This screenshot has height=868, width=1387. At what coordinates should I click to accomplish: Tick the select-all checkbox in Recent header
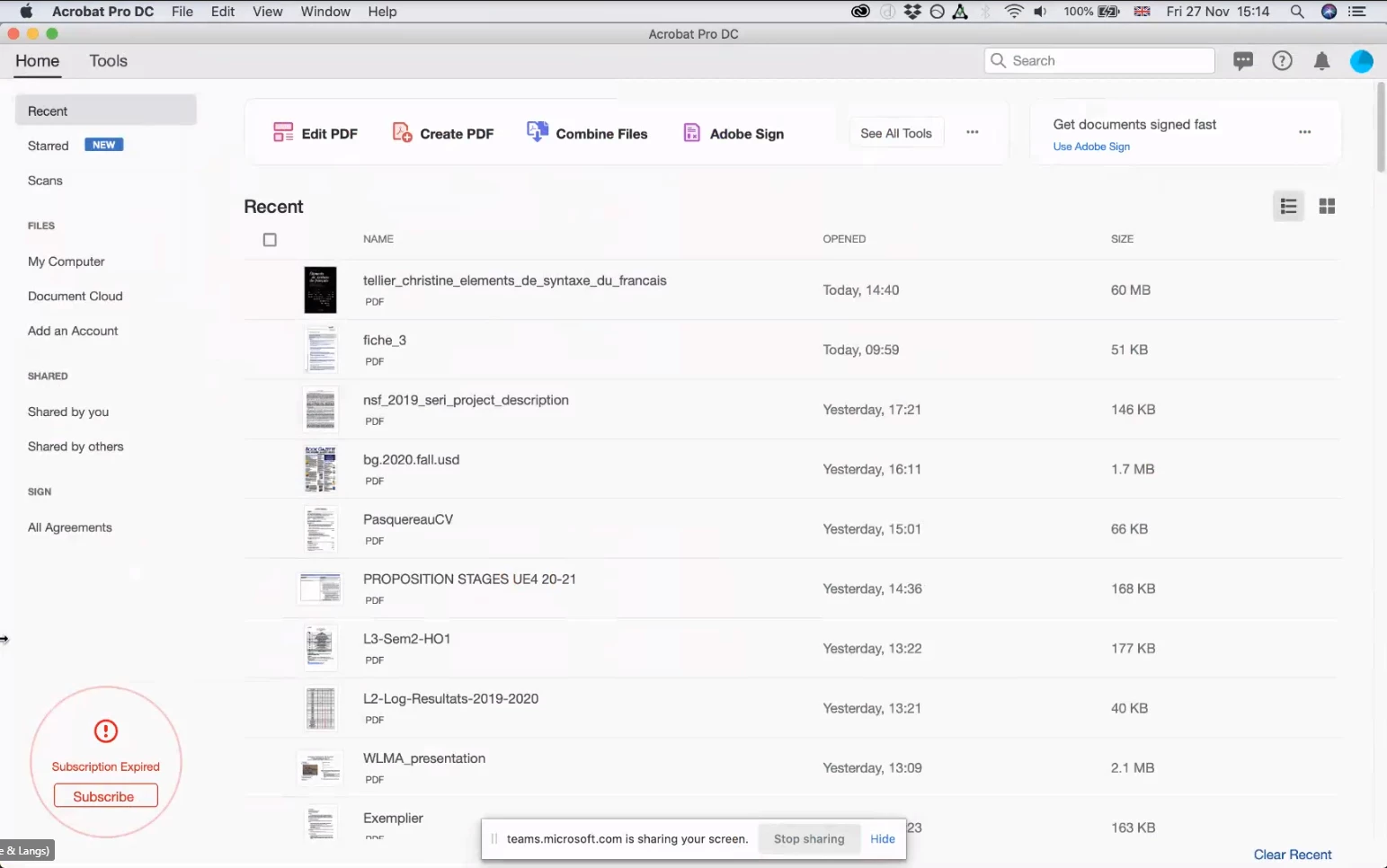coord(270,240)
